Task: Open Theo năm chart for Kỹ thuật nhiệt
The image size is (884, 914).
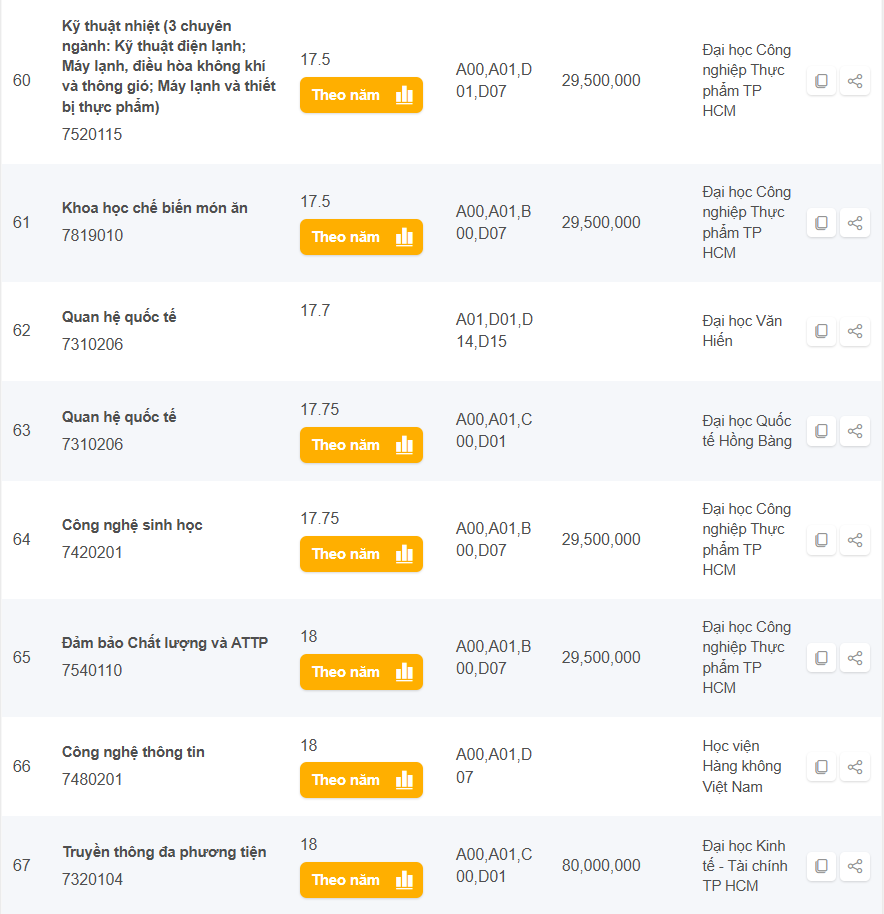Action: tap(361, 96)
